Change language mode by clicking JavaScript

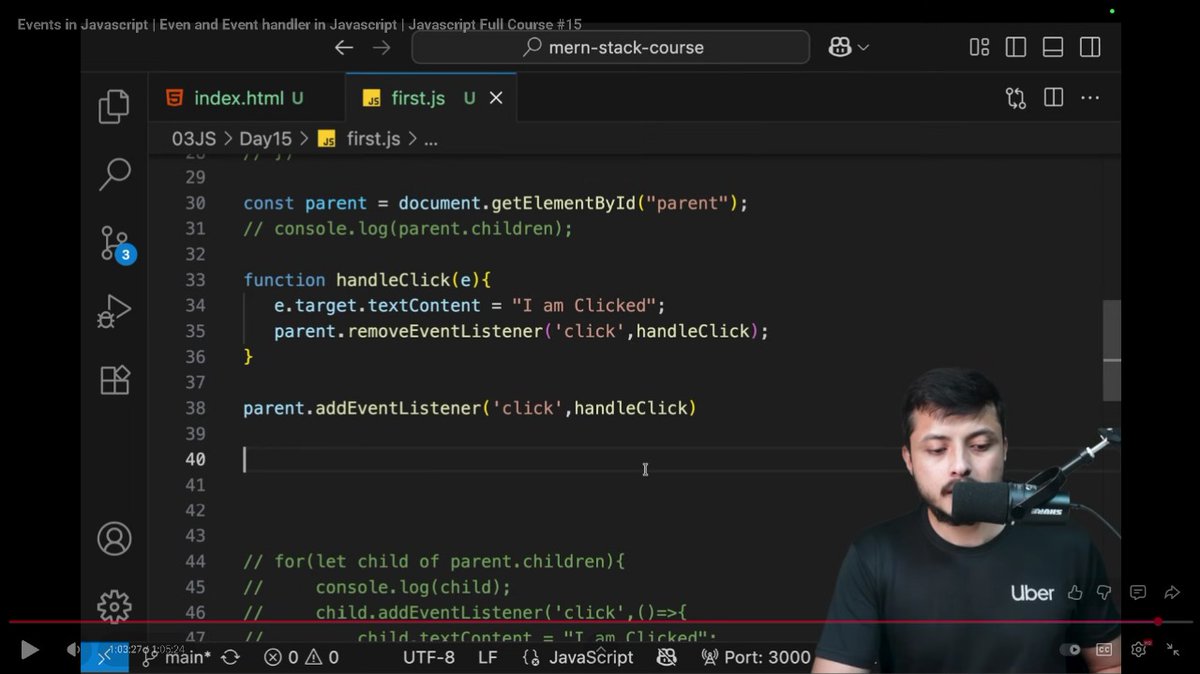click(x=590, y=657)
